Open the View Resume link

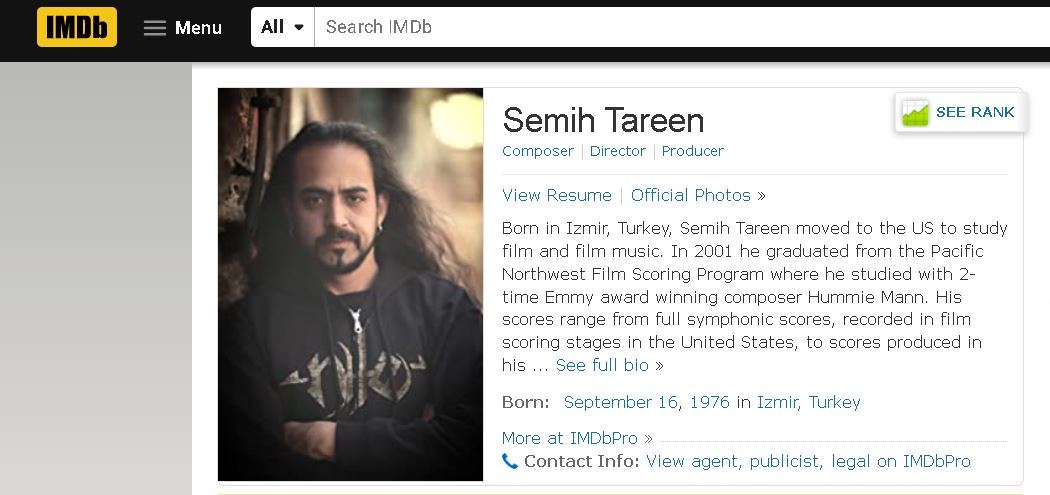pos(557,195)
